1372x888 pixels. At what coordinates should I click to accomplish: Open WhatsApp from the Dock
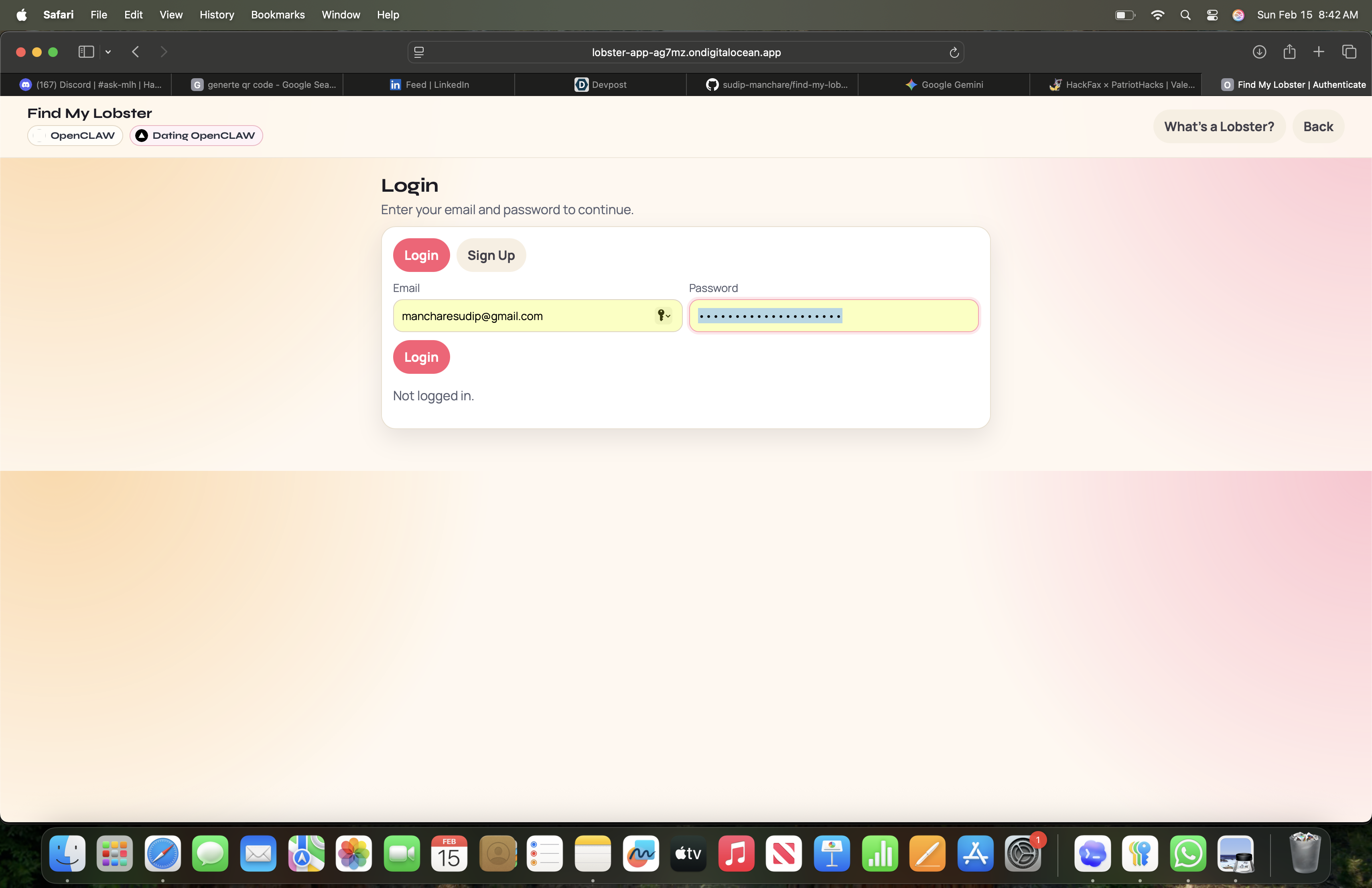(1187, 854)
